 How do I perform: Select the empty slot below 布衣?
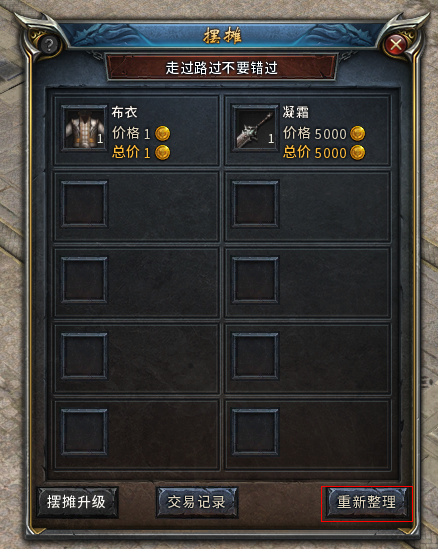coord(84,204)
